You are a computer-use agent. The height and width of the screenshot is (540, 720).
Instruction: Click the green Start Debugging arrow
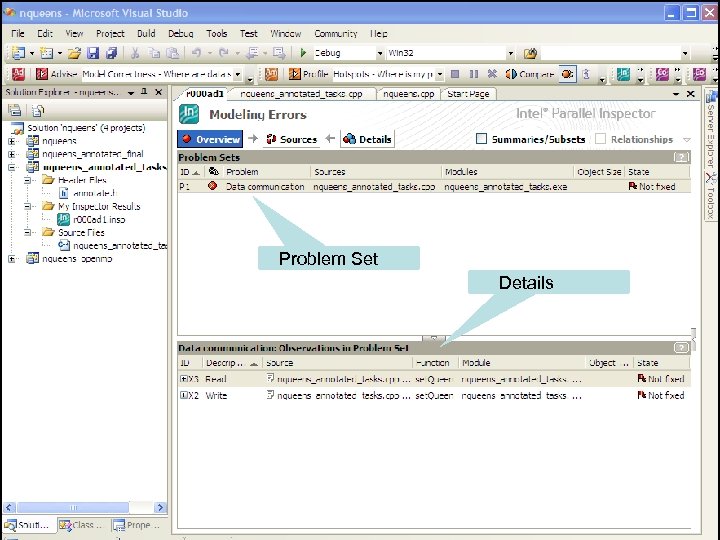tap(303, 53)
